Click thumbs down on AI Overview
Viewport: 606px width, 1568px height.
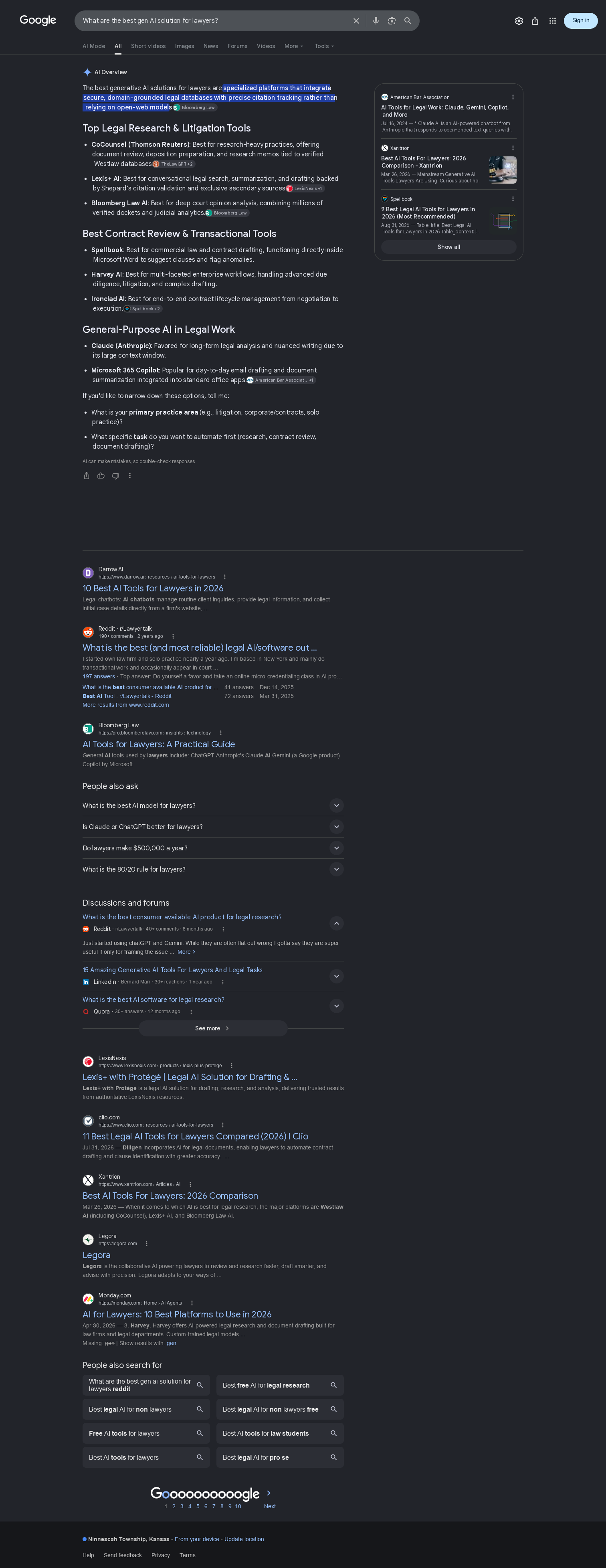pos(115,475)
